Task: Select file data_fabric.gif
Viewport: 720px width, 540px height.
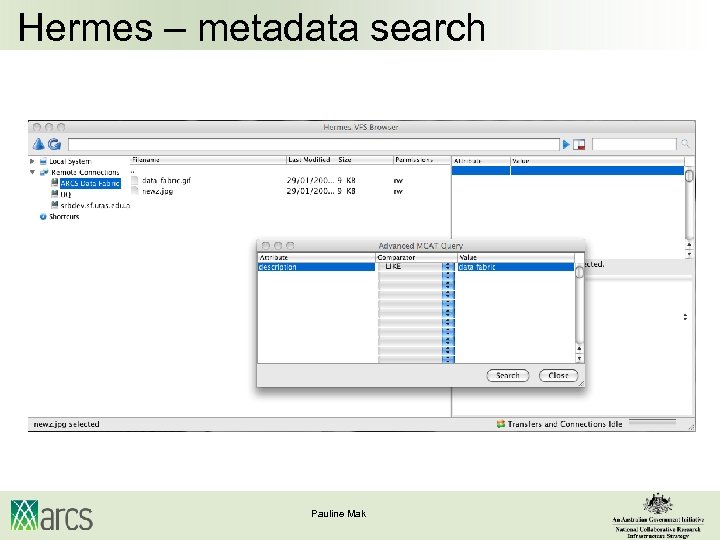Action: click(166, 180)
